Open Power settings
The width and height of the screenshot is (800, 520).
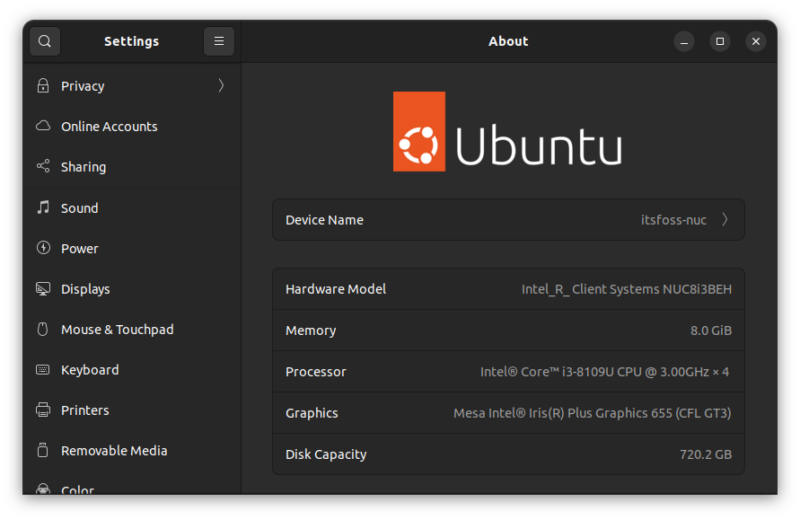point(132,248)
